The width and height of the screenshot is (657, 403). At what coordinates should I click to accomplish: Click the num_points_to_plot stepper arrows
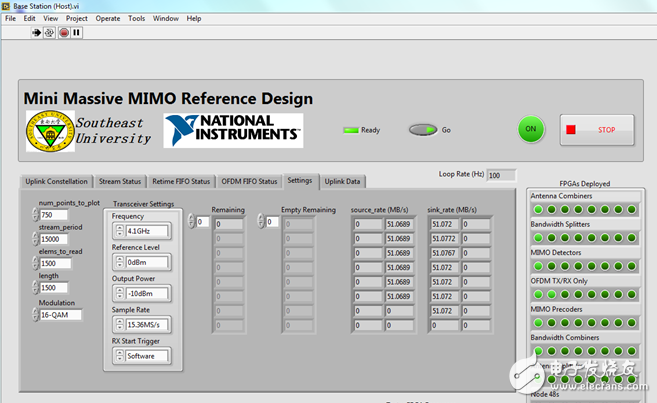35,214
